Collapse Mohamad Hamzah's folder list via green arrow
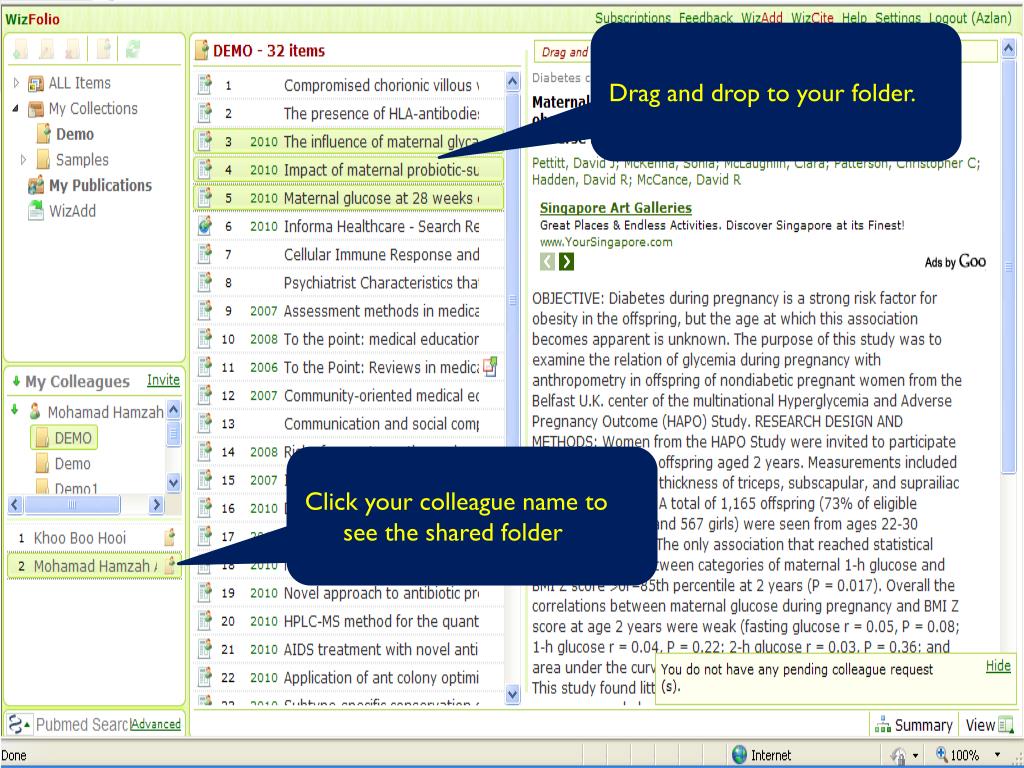The height and width of the screenshot is (768, 1024). [14, 411]
